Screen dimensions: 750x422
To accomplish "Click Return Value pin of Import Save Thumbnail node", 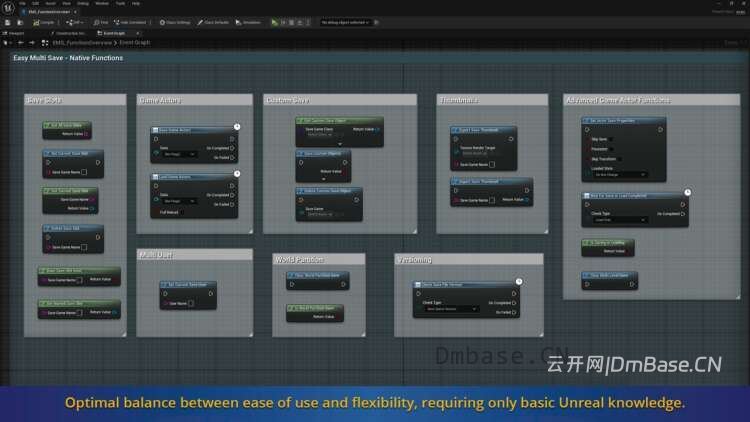I will (527, 200).
